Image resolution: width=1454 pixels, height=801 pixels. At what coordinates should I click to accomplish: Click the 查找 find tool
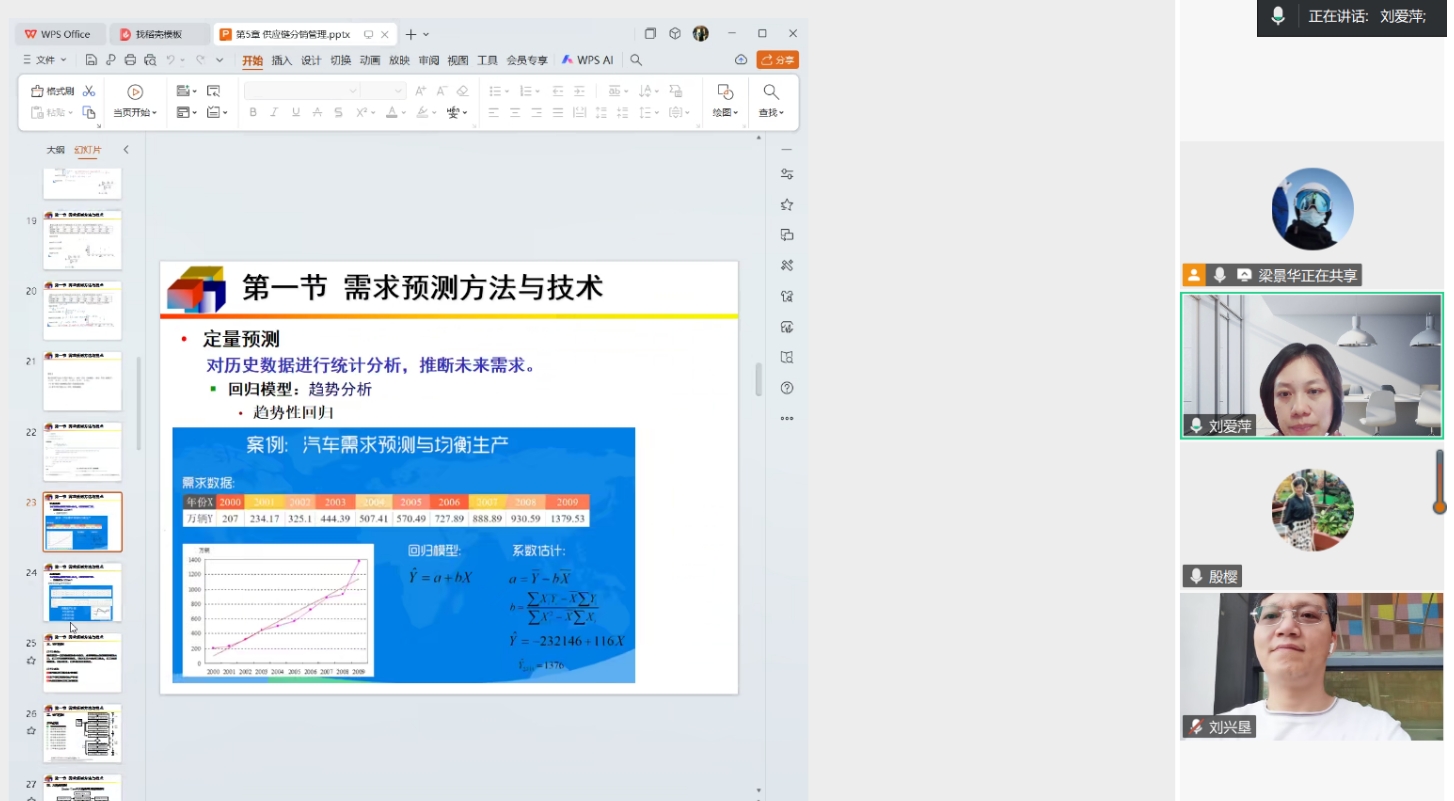(x=771, y=101)
